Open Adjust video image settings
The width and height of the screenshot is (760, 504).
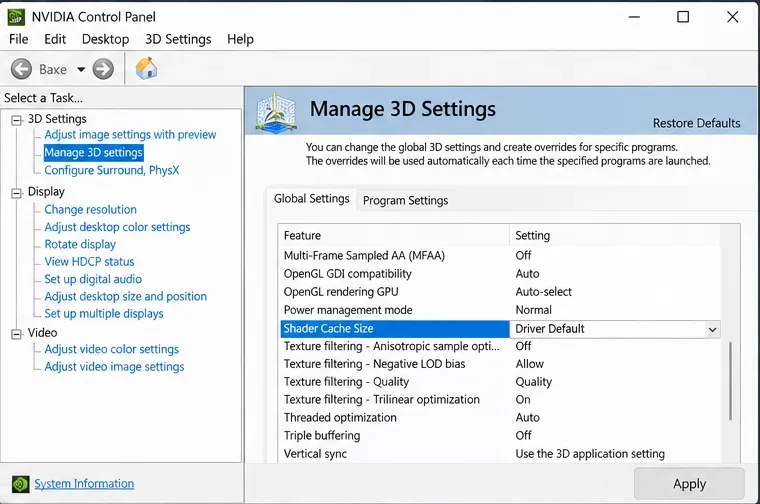[114, 366]
